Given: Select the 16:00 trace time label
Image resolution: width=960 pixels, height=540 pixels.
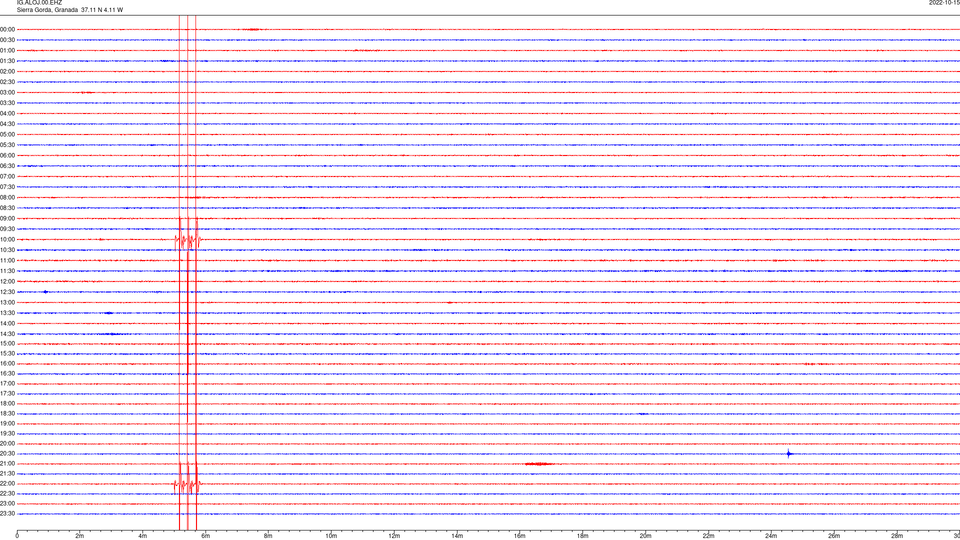Looking at the screenshot, I should (x=7, y=364).
